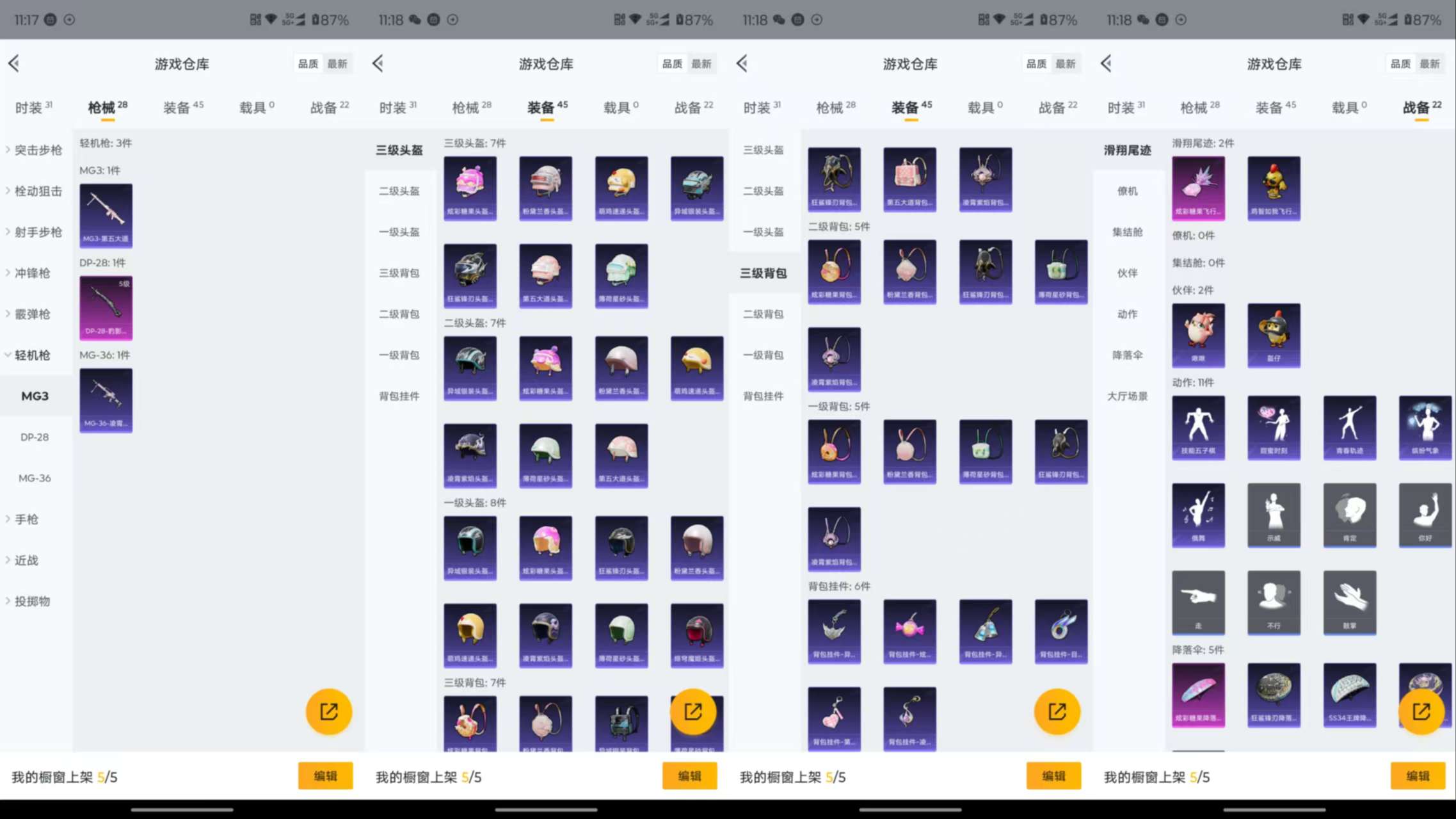
Task: Expand the 手枪 weapon category
Action: pyautogui.click(x=26, y=519)
